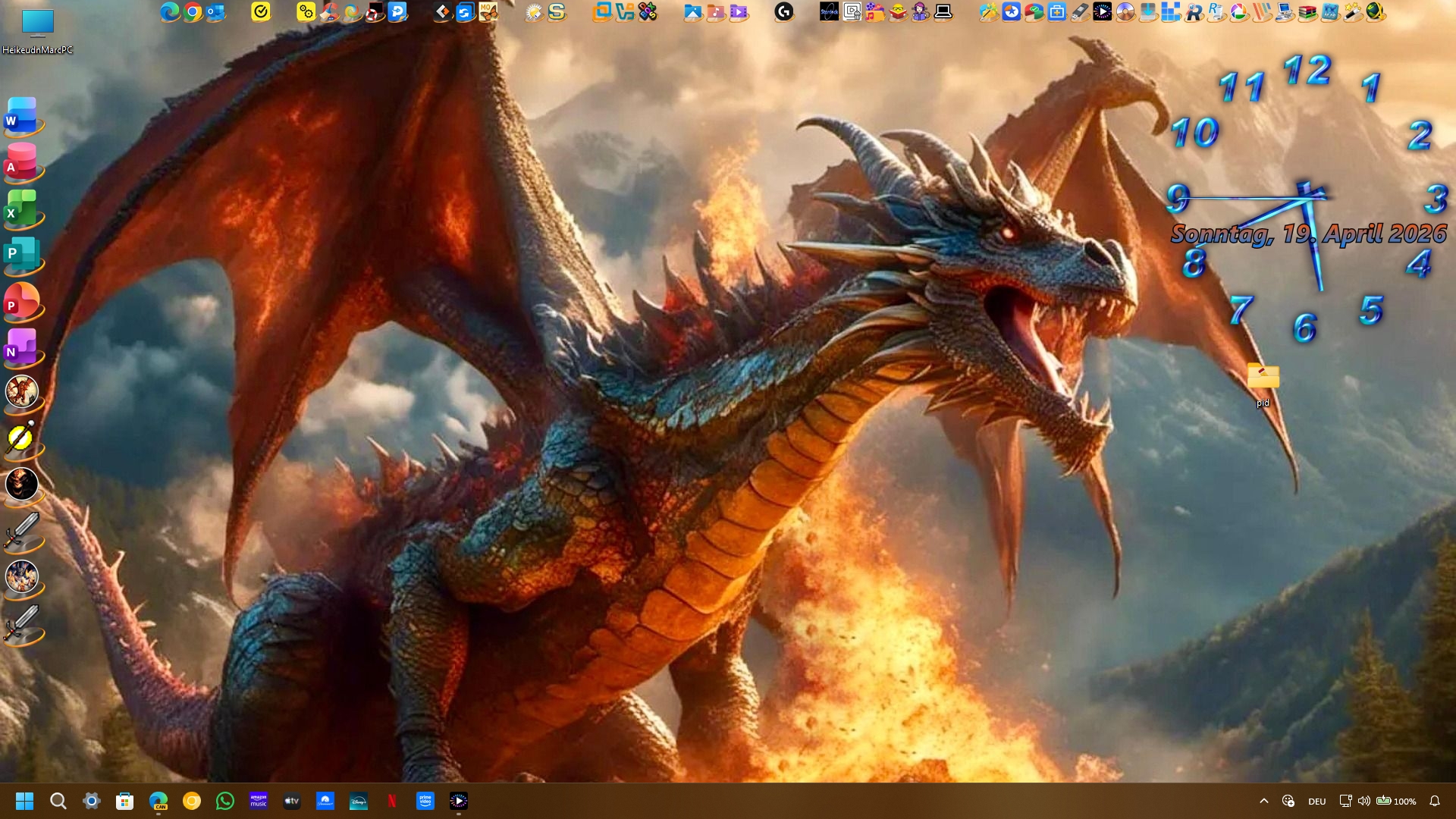Show hidden system tray icons

coord(1263,801)
